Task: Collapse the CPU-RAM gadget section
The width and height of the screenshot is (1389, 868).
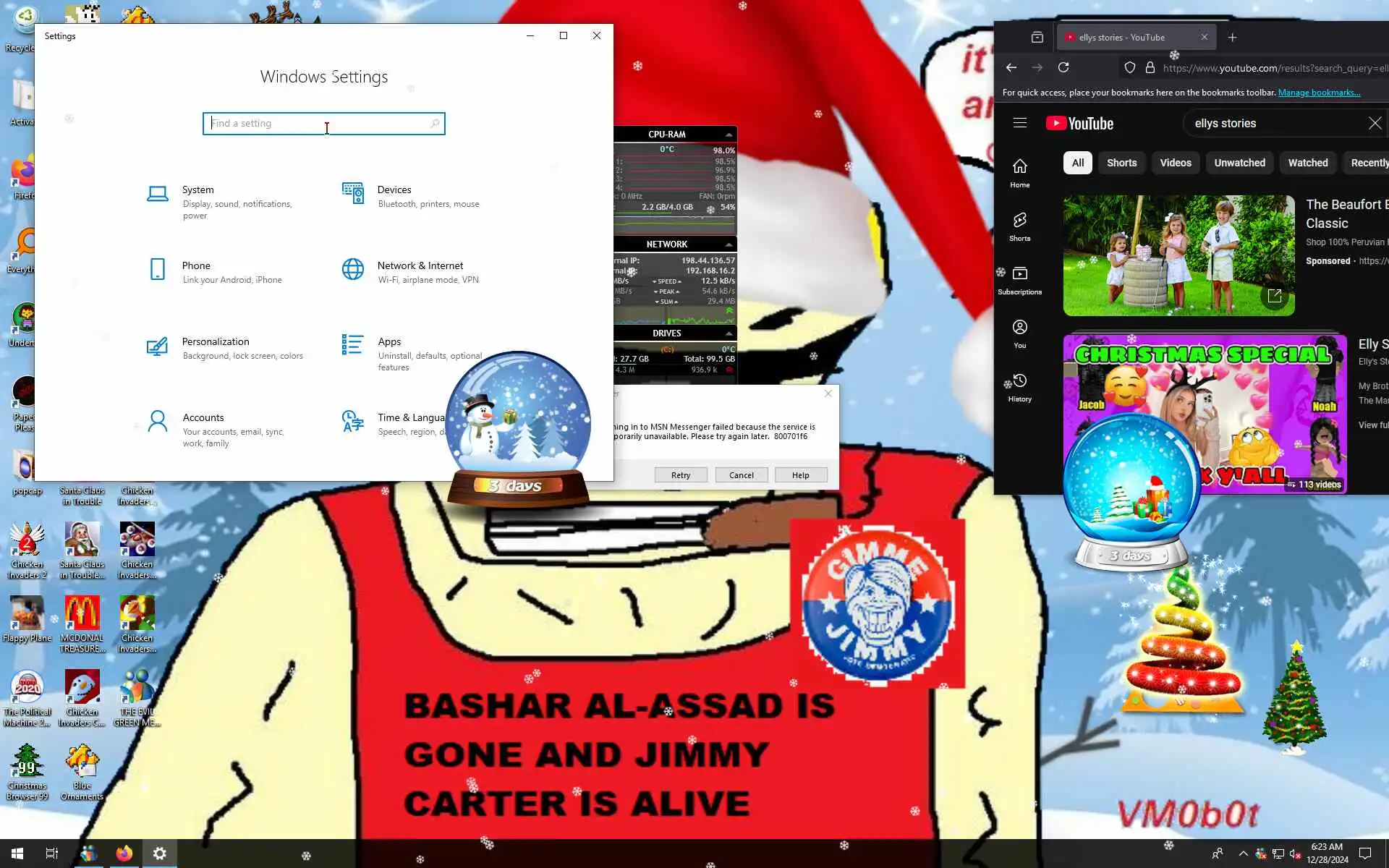Action: point(729,135)
